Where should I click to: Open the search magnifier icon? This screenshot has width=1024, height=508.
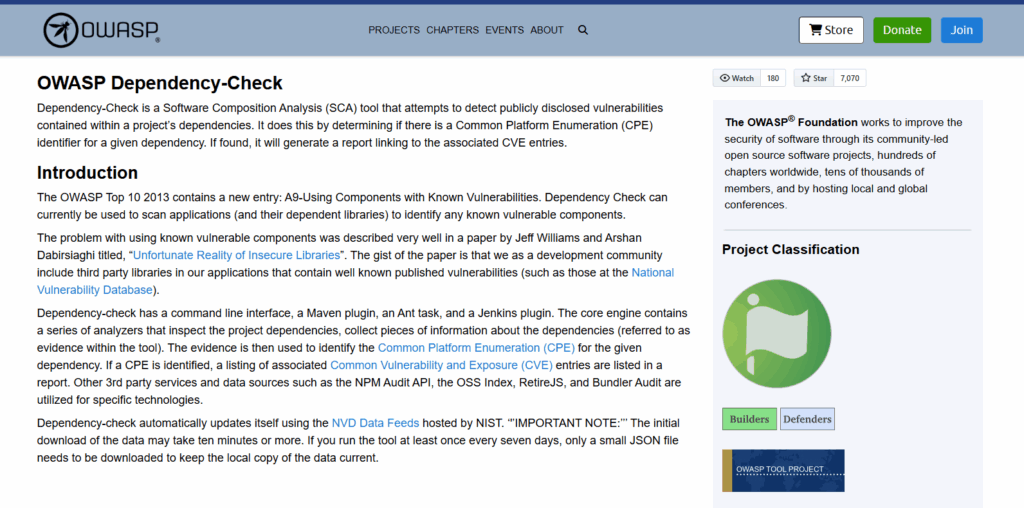[x=583, y=30]
